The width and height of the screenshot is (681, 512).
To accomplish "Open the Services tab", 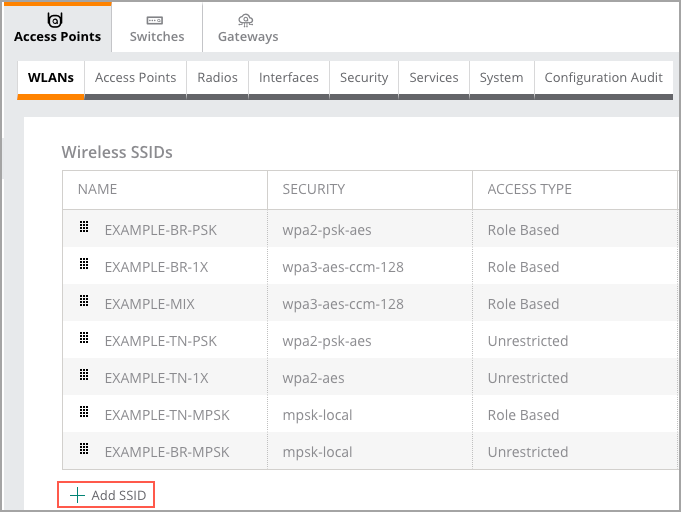I will click(x=434, y=77).
